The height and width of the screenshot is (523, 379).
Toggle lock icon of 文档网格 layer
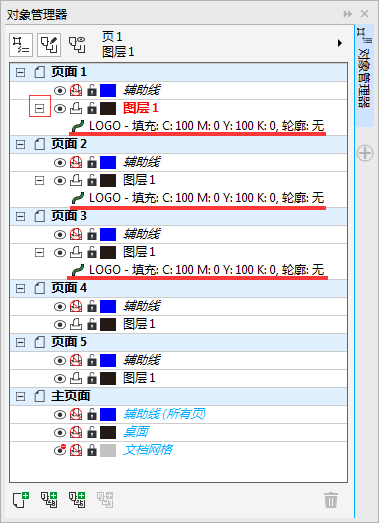(92, 451)
